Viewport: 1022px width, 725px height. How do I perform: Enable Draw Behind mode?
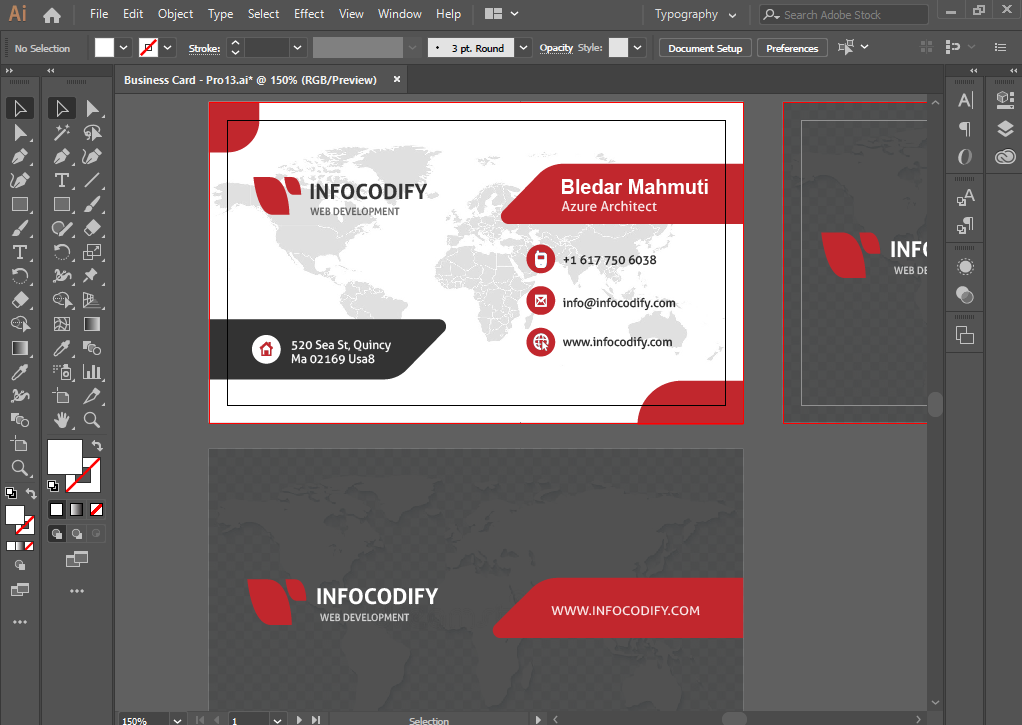[77, 534]
